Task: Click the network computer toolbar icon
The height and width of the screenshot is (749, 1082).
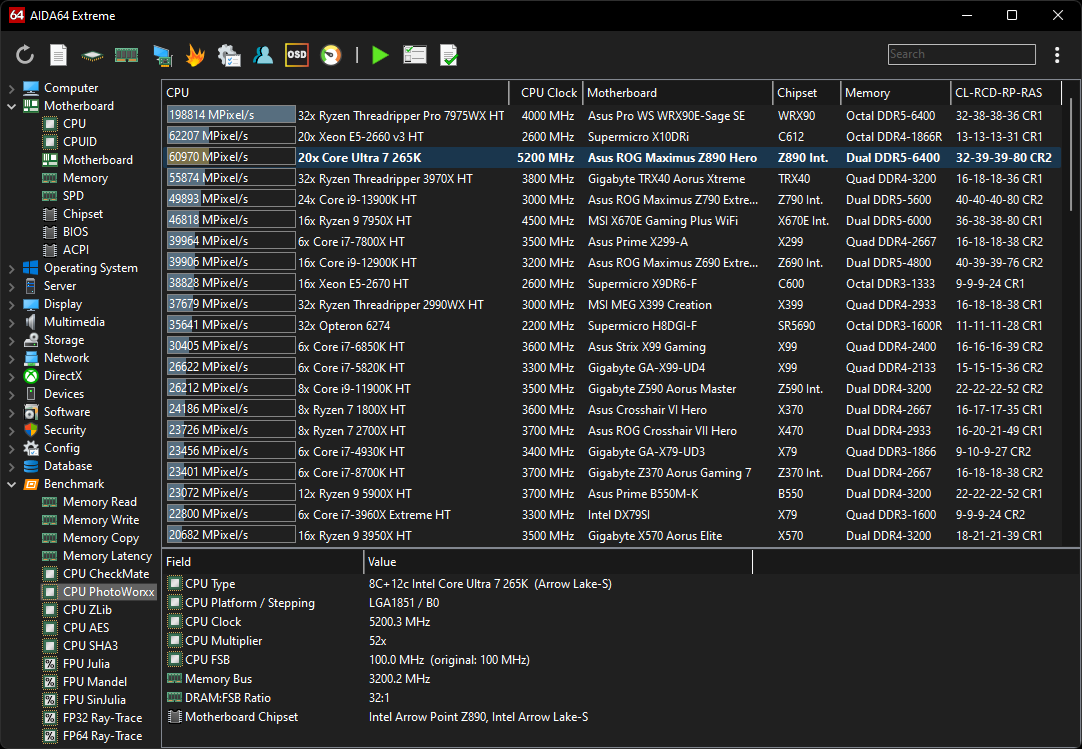Action: pyautogui.click(x=162, y=55)
